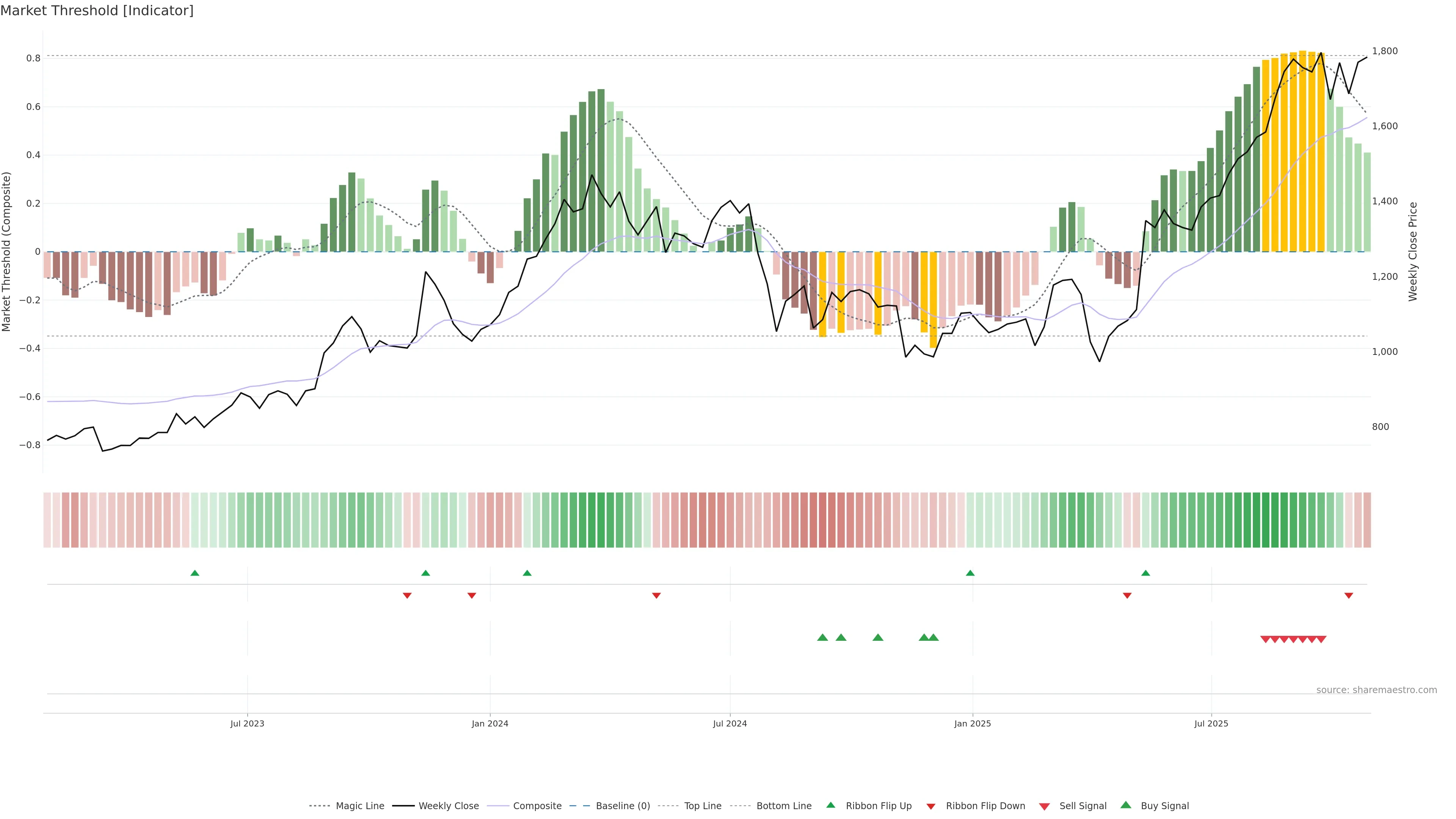Screen dimensions: 1456x819
Task: Click the leftmost red Sell Signal marker
Action: (1266, 639)
